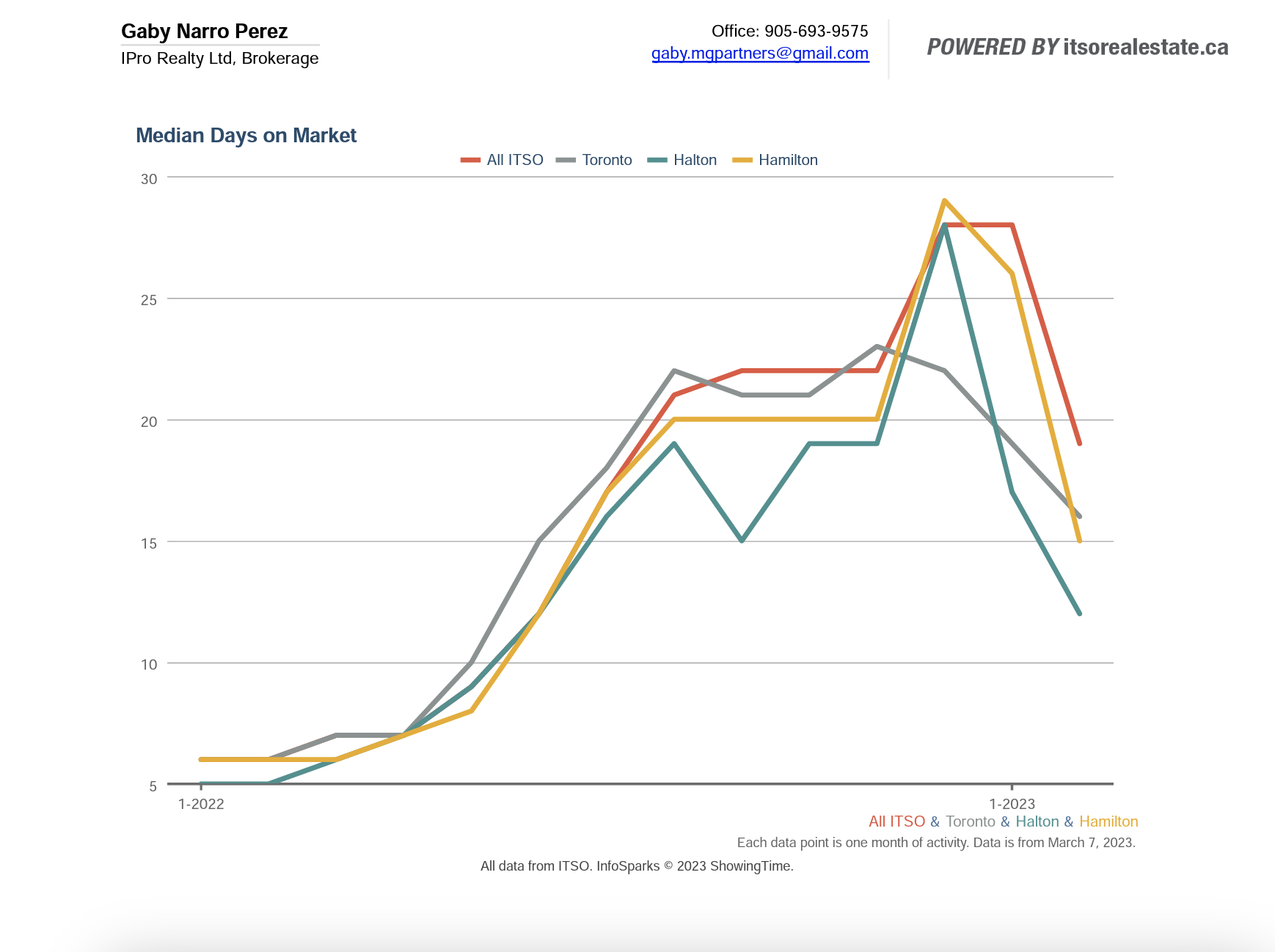Toggle the All ITSO legend label
The height and width of the screenshot is (952, 1275).
(x=515, y=160)
